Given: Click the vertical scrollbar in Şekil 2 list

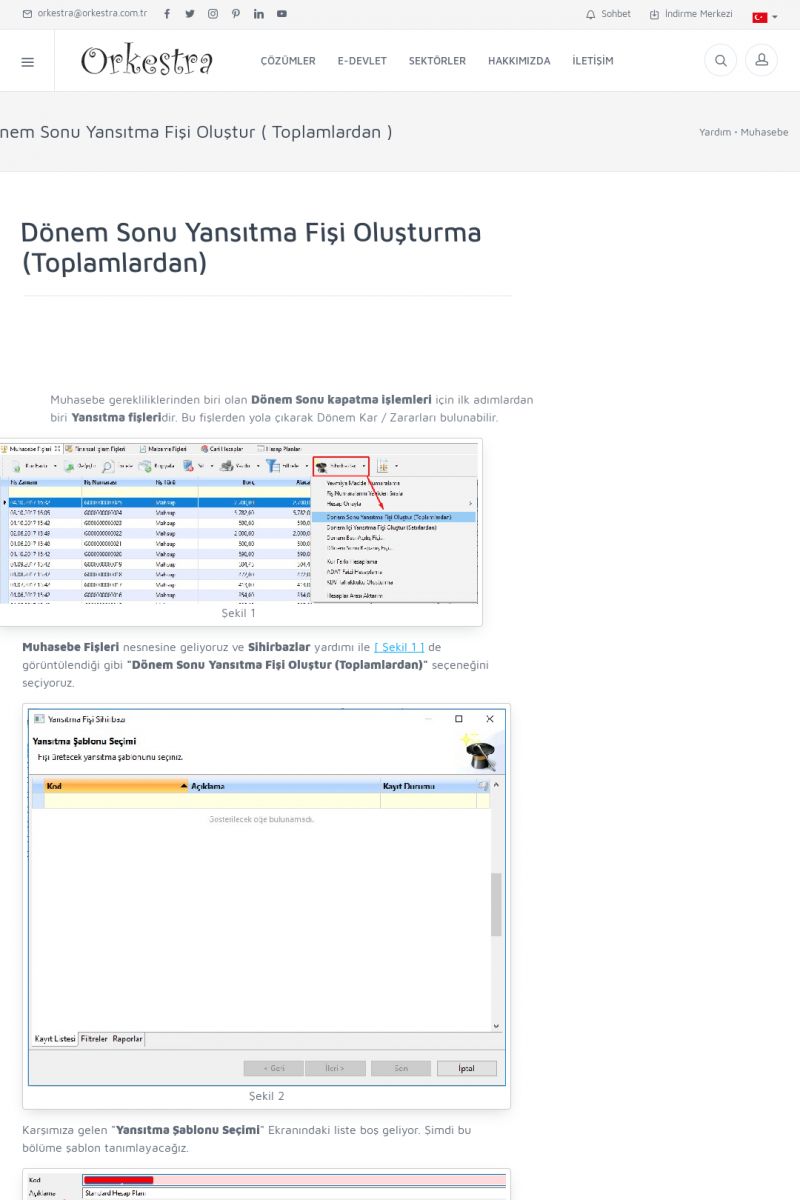Looking at the screenshot, I should (x=496, y=905).
